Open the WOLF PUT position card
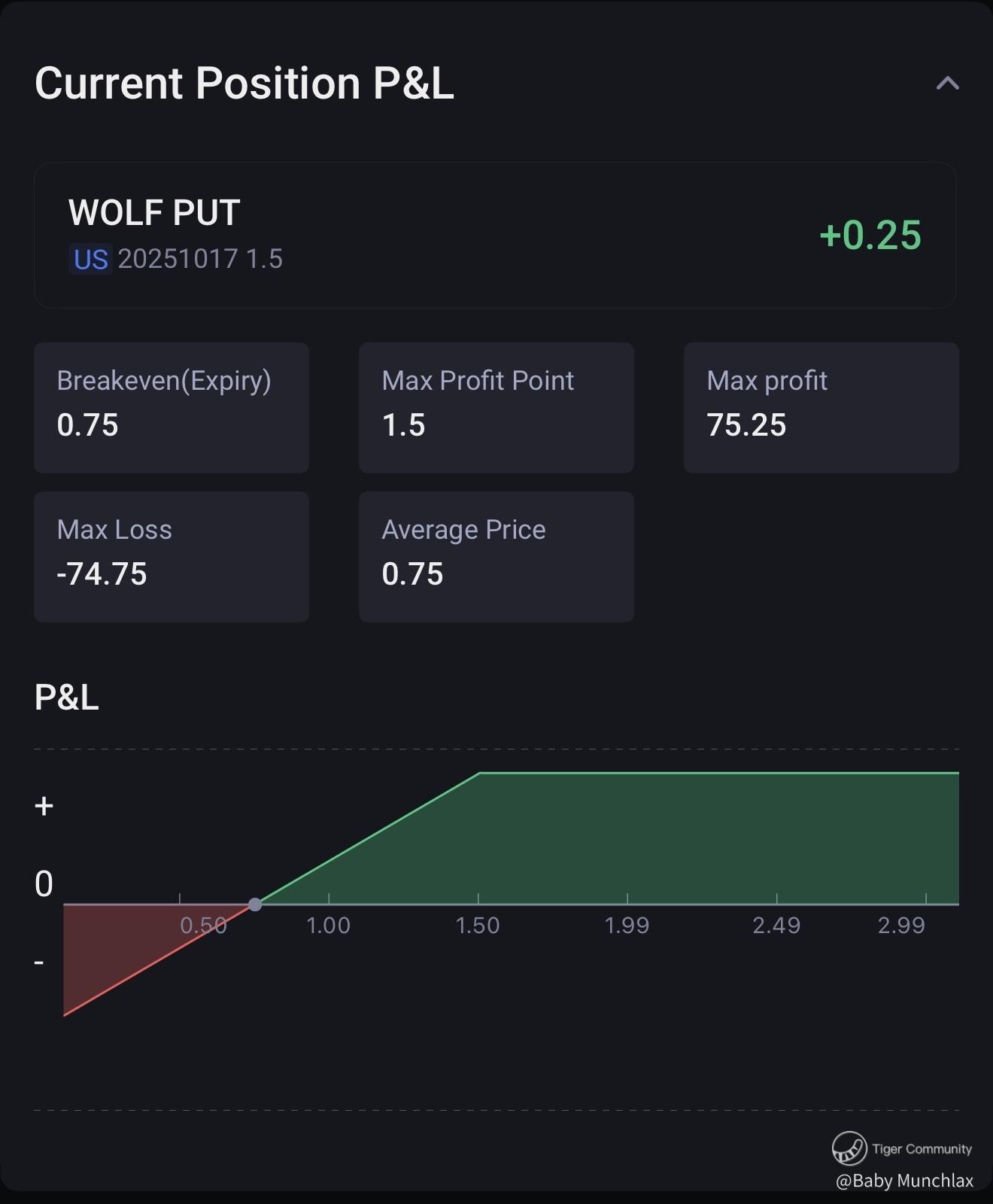Screen dimensions: 993x1204 pos(494,235)
